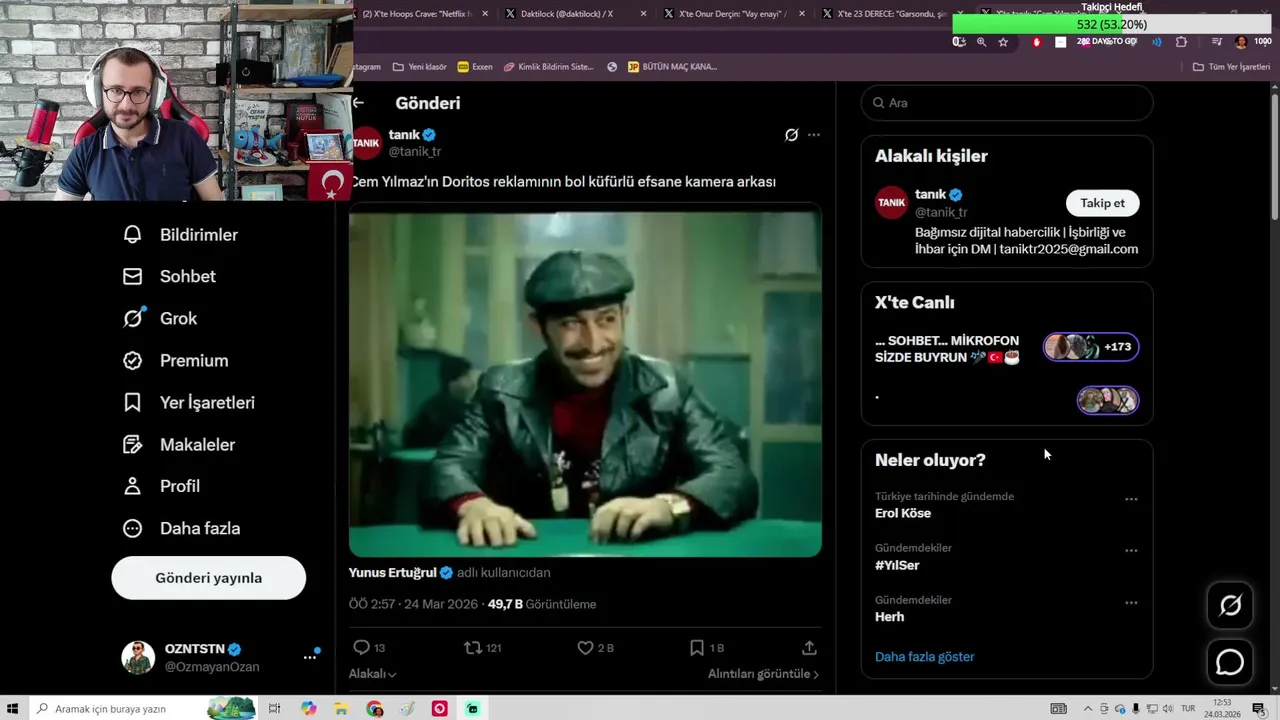Expand the Alakalı sort dropdown

[x=372, y=674]
